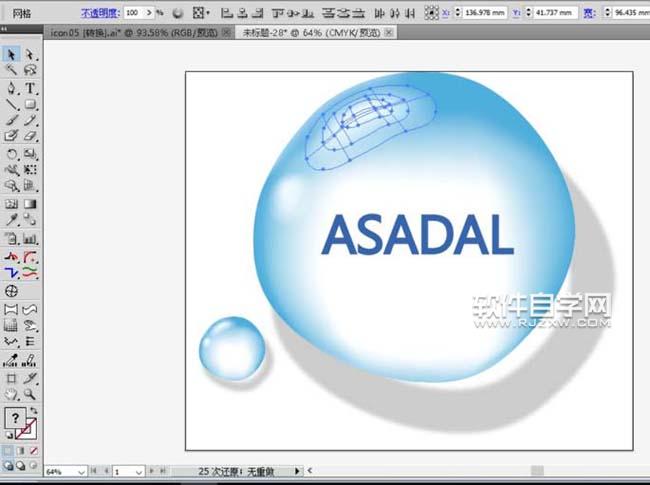Close the icon05 document tab

pos(227,32)
